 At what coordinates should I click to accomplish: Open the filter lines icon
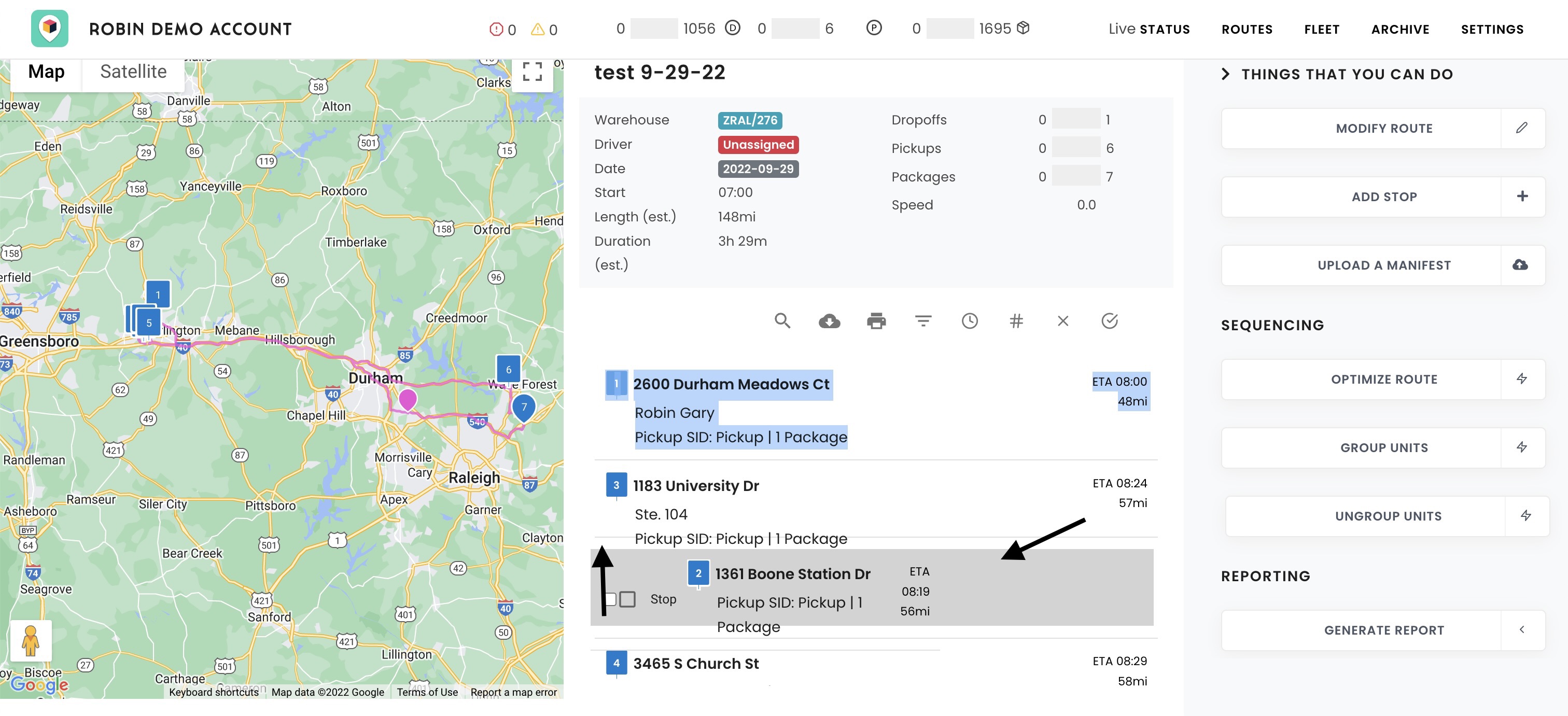[923, 321]
